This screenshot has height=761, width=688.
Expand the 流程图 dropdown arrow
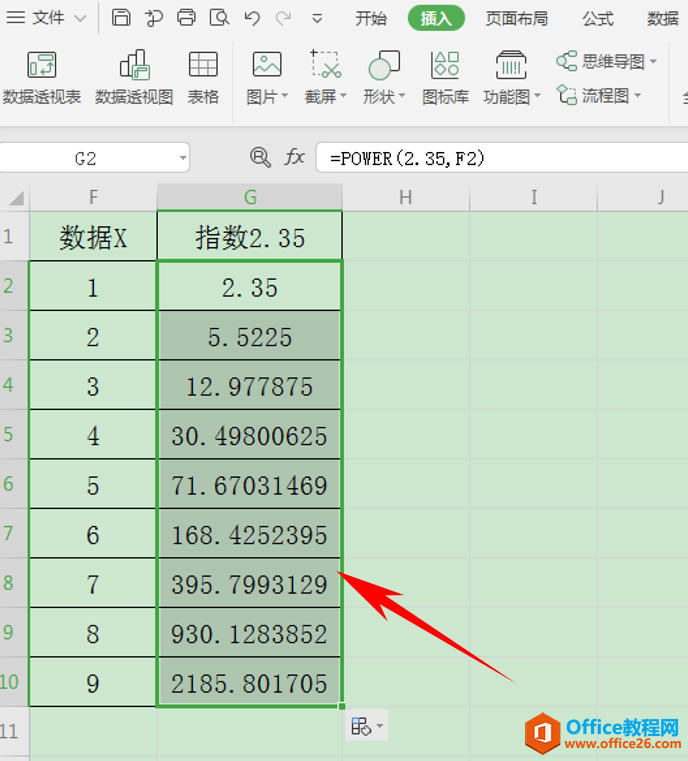pyautogui.click(x=638, y=95)
